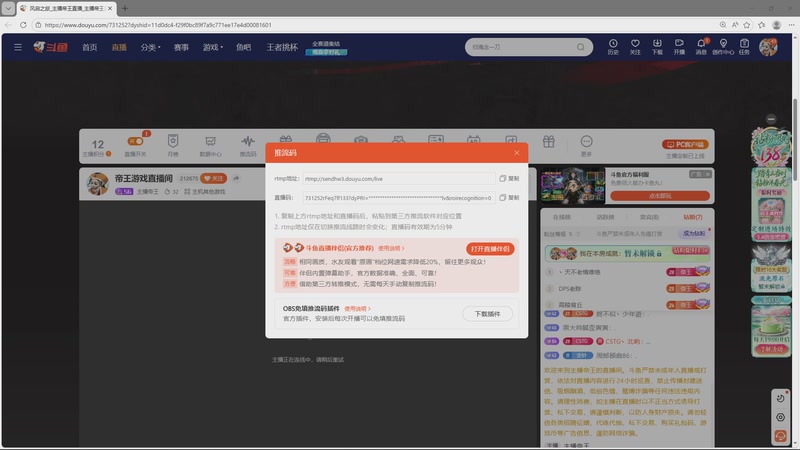The width and height of the screenshot is (800, 450).
Task: Click the gift box icon in streamer toolbar
Action: click(x=548, y=142)
